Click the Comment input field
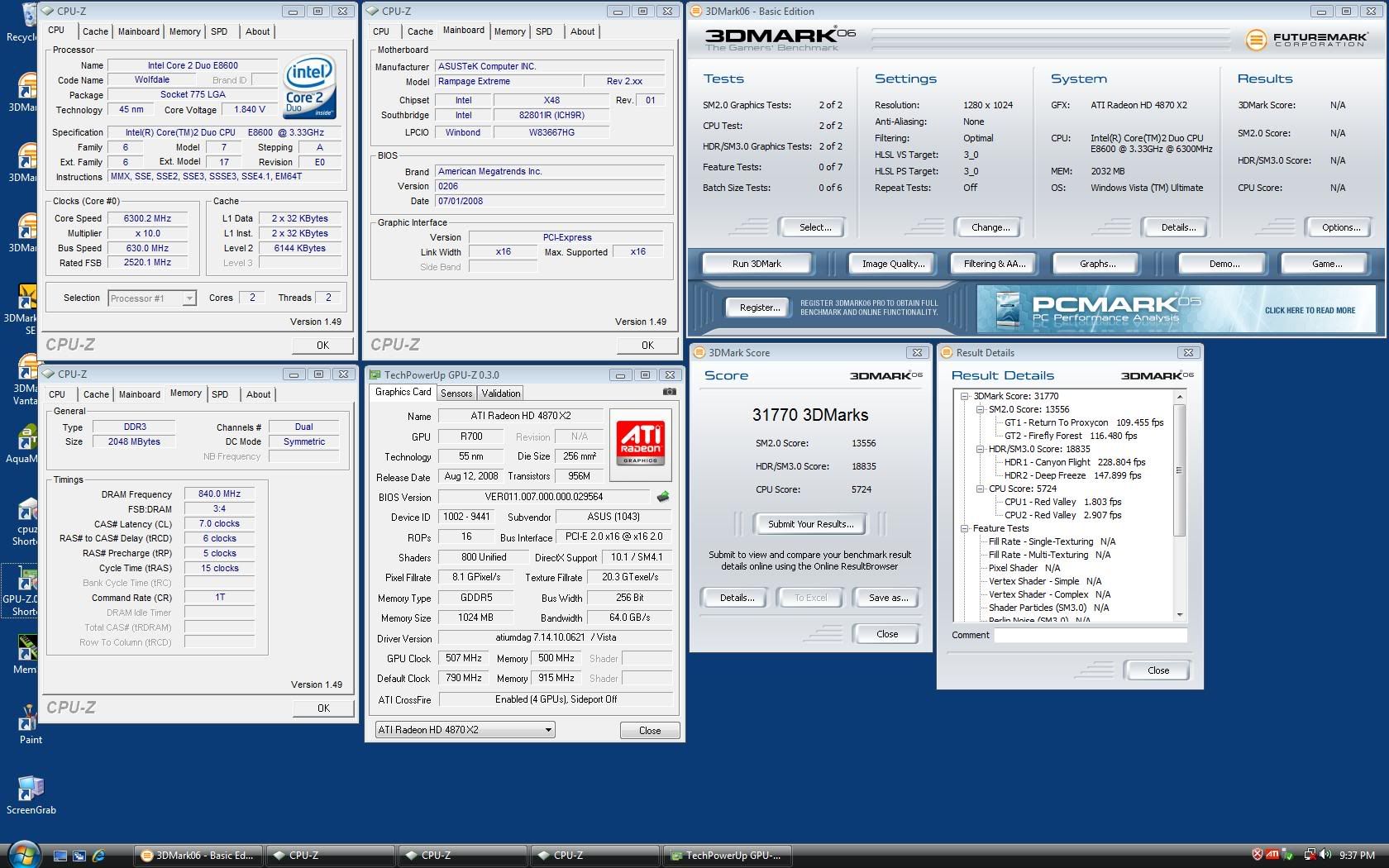Image resolution: width=1389 pixels, height=868 pixels. (1090, 635)
